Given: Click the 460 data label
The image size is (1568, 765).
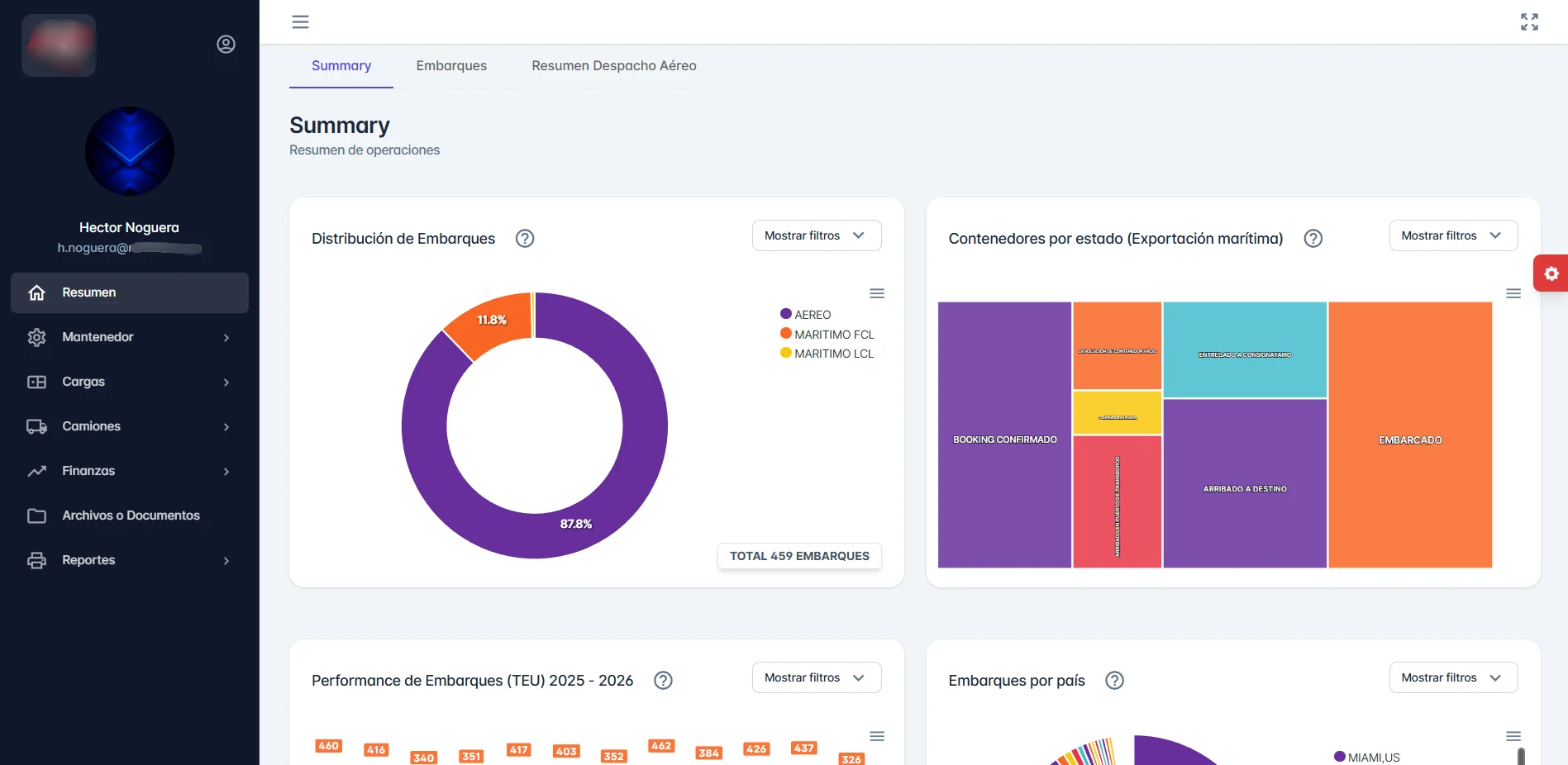Looking at the screenshot, I should tap(328, 746).
